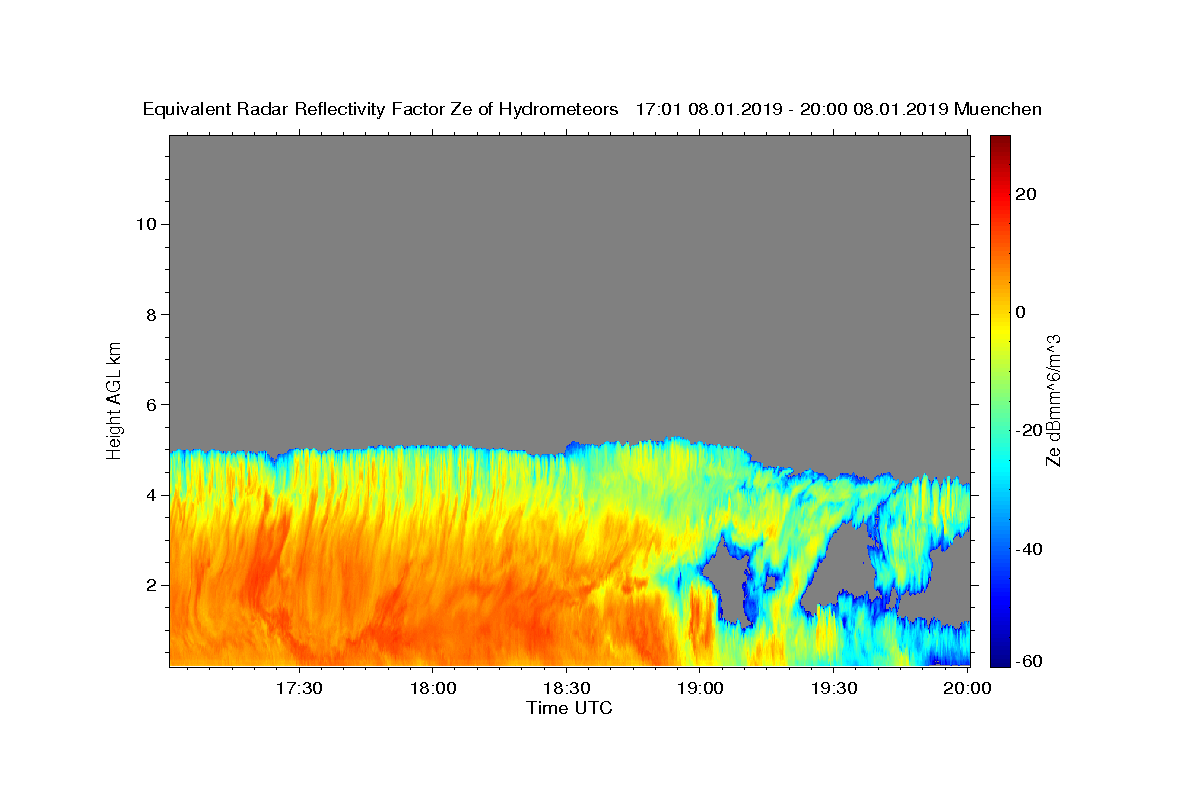This screenshot has width=1200, height=800.
Task: Click the dark red top of the colorbar
Action: (x=999, y=140)
